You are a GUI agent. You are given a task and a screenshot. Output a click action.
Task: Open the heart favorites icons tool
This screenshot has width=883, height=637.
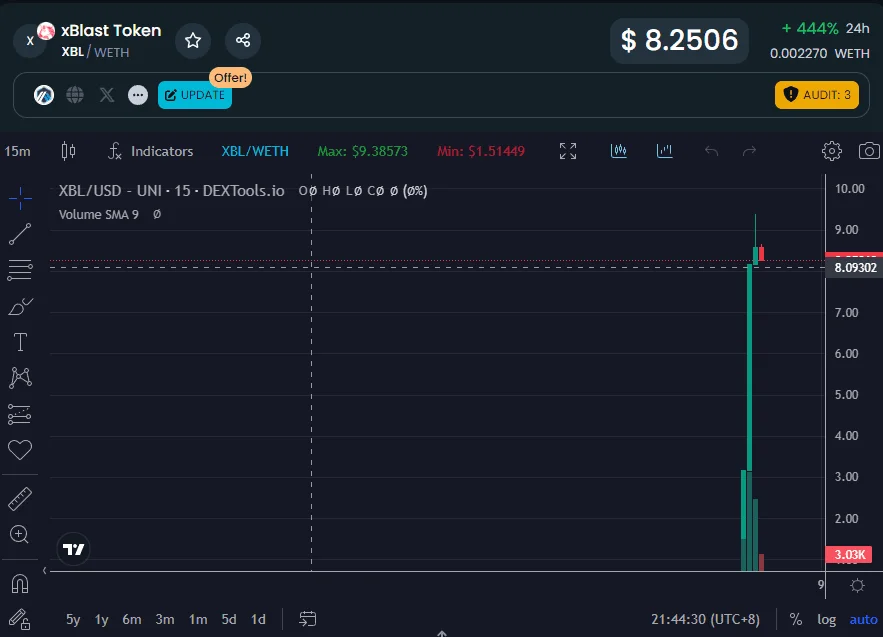pos(20,450)
